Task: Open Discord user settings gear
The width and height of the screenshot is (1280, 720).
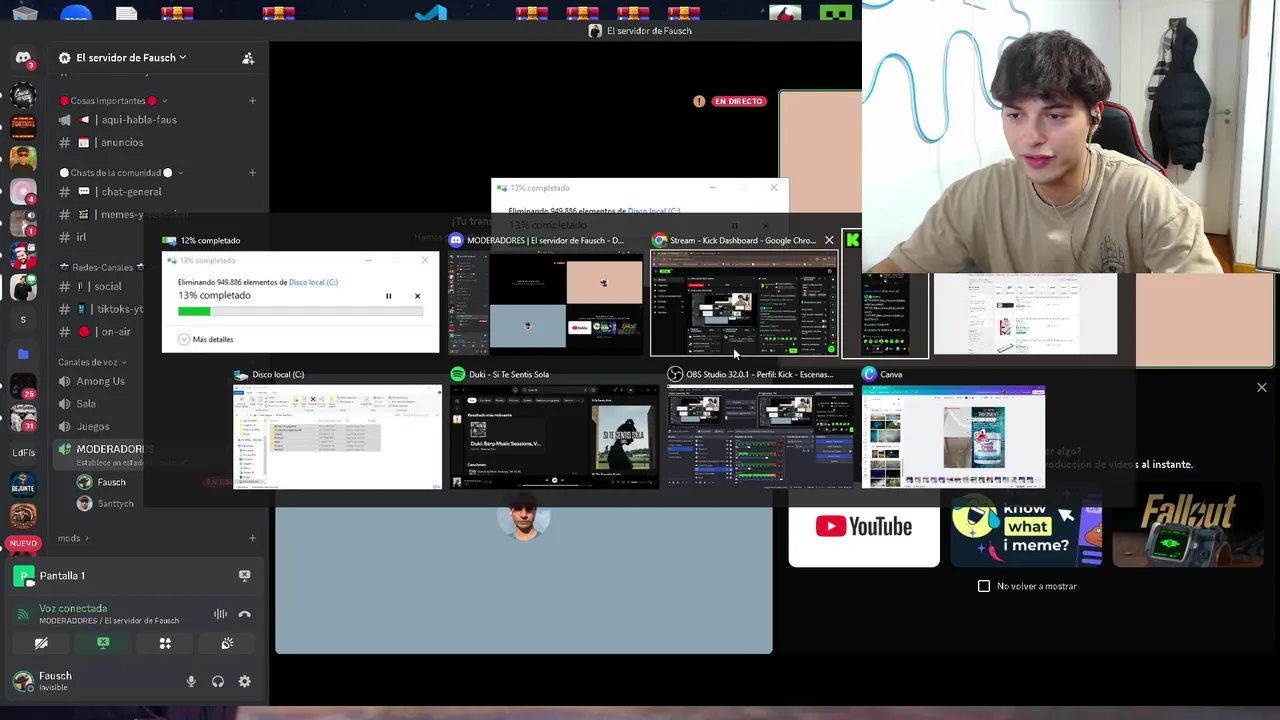Action: [244, 681]
